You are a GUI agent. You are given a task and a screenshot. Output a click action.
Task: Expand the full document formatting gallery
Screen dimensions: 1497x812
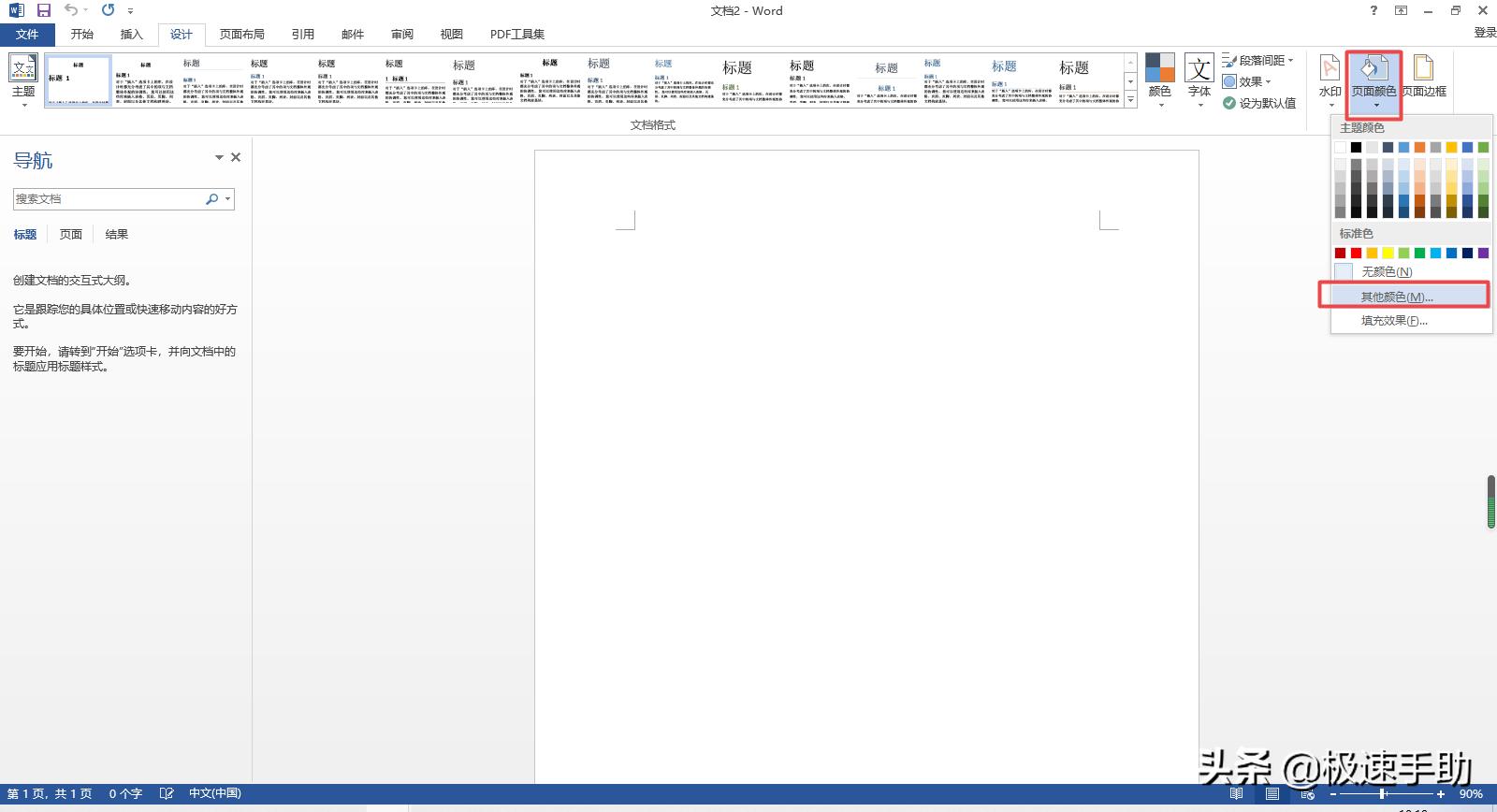point(1130,101)
